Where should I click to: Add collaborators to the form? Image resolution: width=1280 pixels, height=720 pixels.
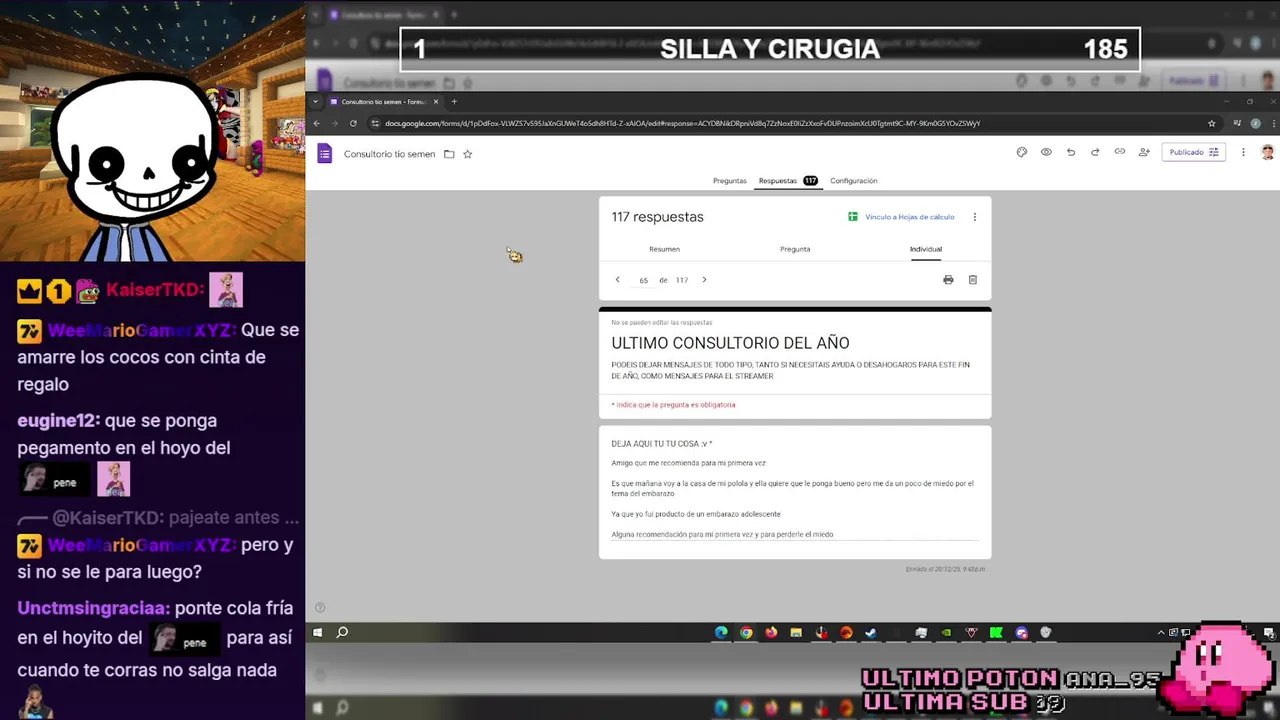tap(1144, 152)
